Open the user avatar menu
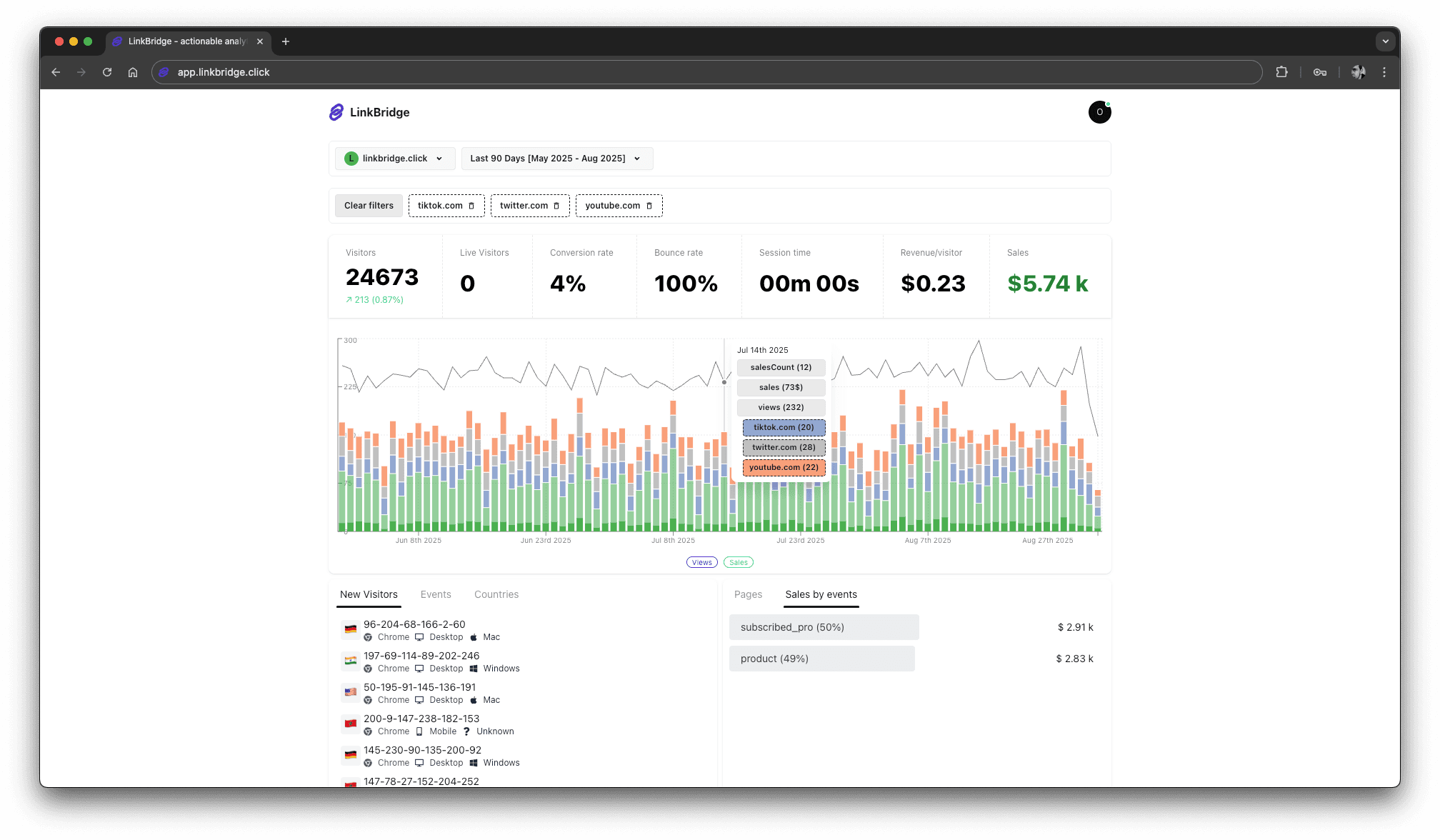Viewport: 1440px width, 840px height. click(x=1099, y=112)
